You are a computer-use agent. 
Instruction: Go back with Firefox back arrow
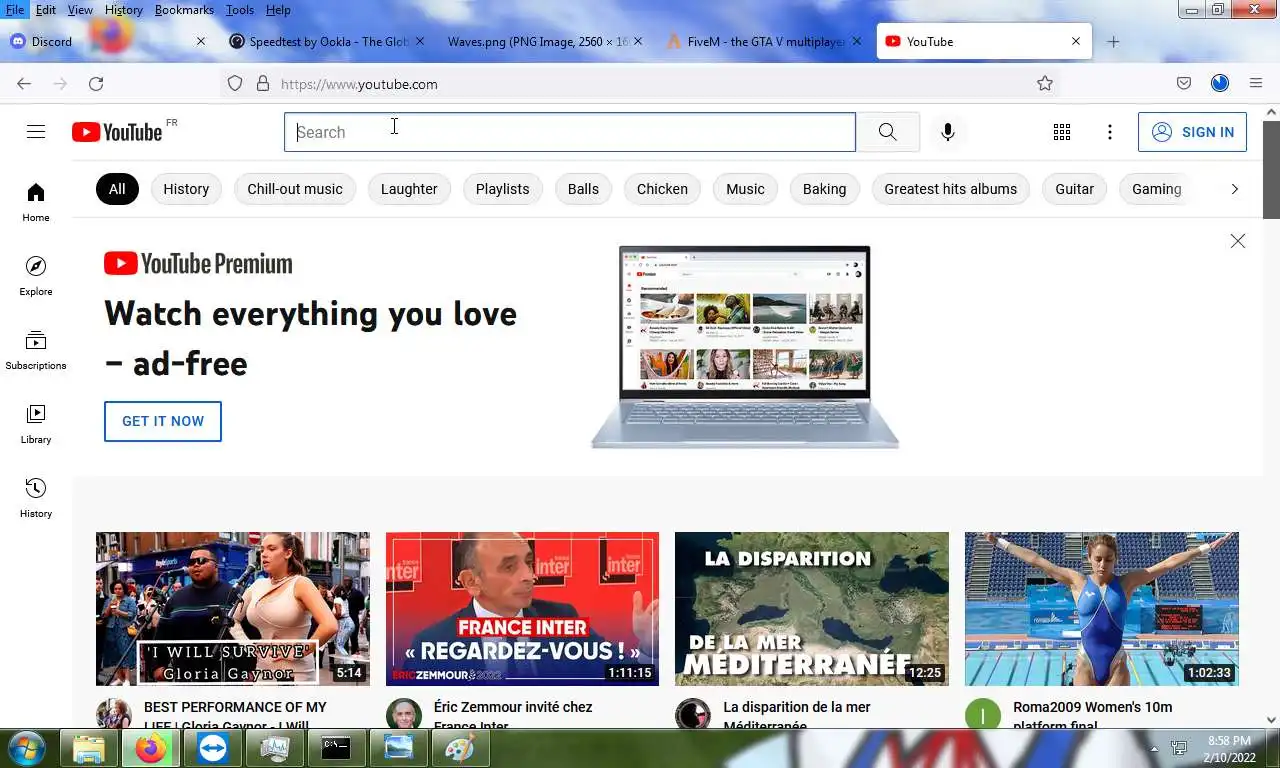point(24,84)
